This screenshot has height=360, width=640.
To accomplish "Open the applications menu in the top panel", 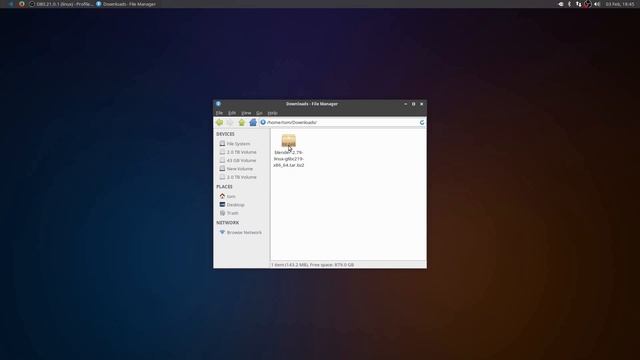I will (11, 4).
